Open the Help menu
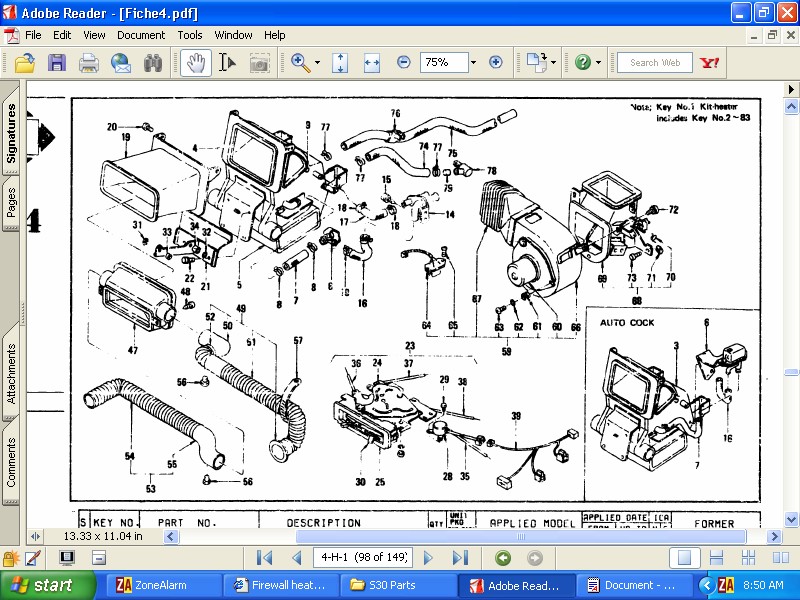 coord(274,35)
